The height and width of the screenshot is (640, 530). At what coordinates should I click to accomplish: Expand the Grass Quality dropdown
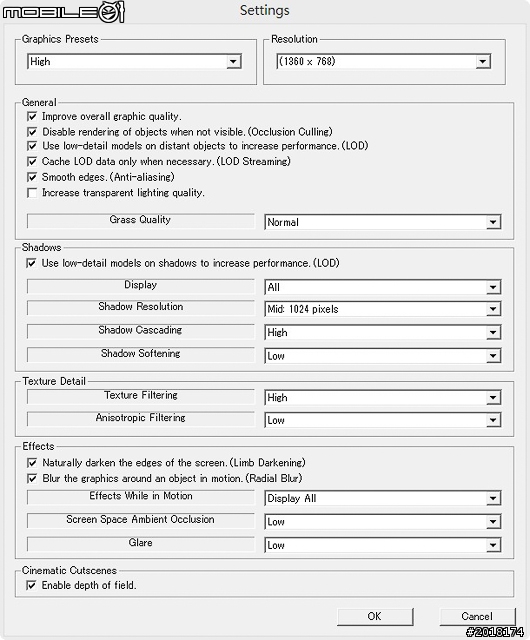point(383,222)
